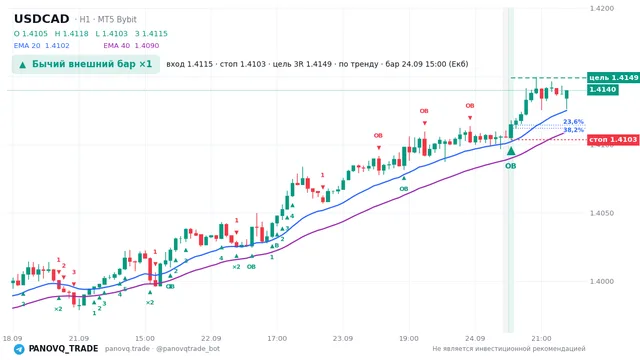Open the PANOVQ_TRADE channel name
The height and width of the screenshot is (360, 640).
coord(63,349)
